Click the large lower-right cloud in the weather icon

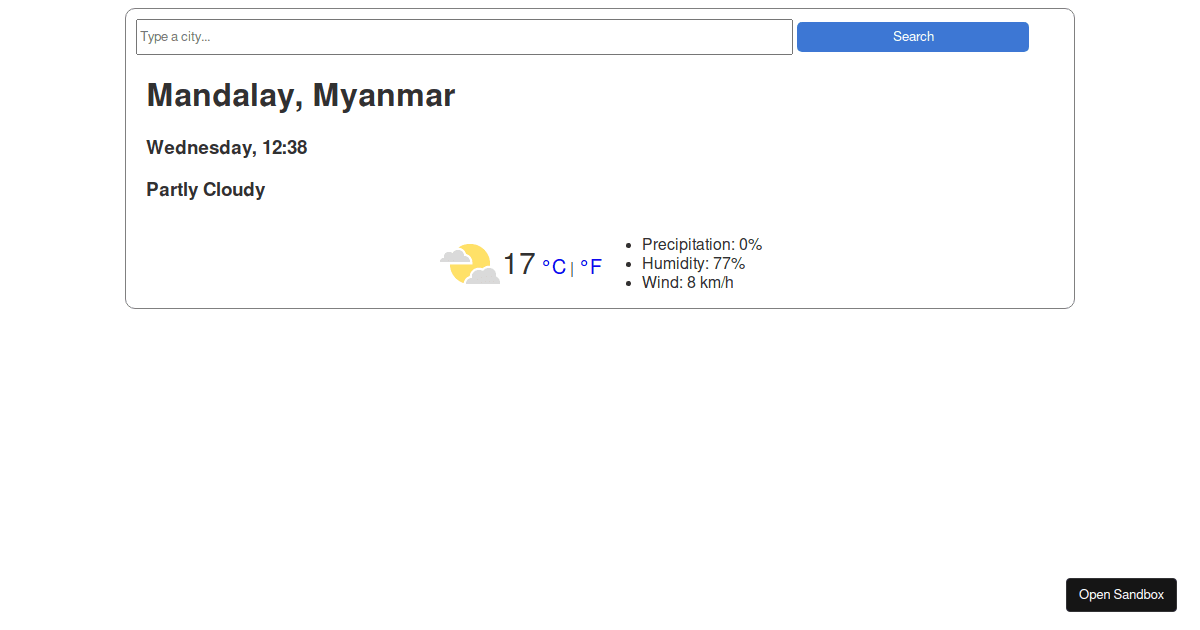pos(484,275)
